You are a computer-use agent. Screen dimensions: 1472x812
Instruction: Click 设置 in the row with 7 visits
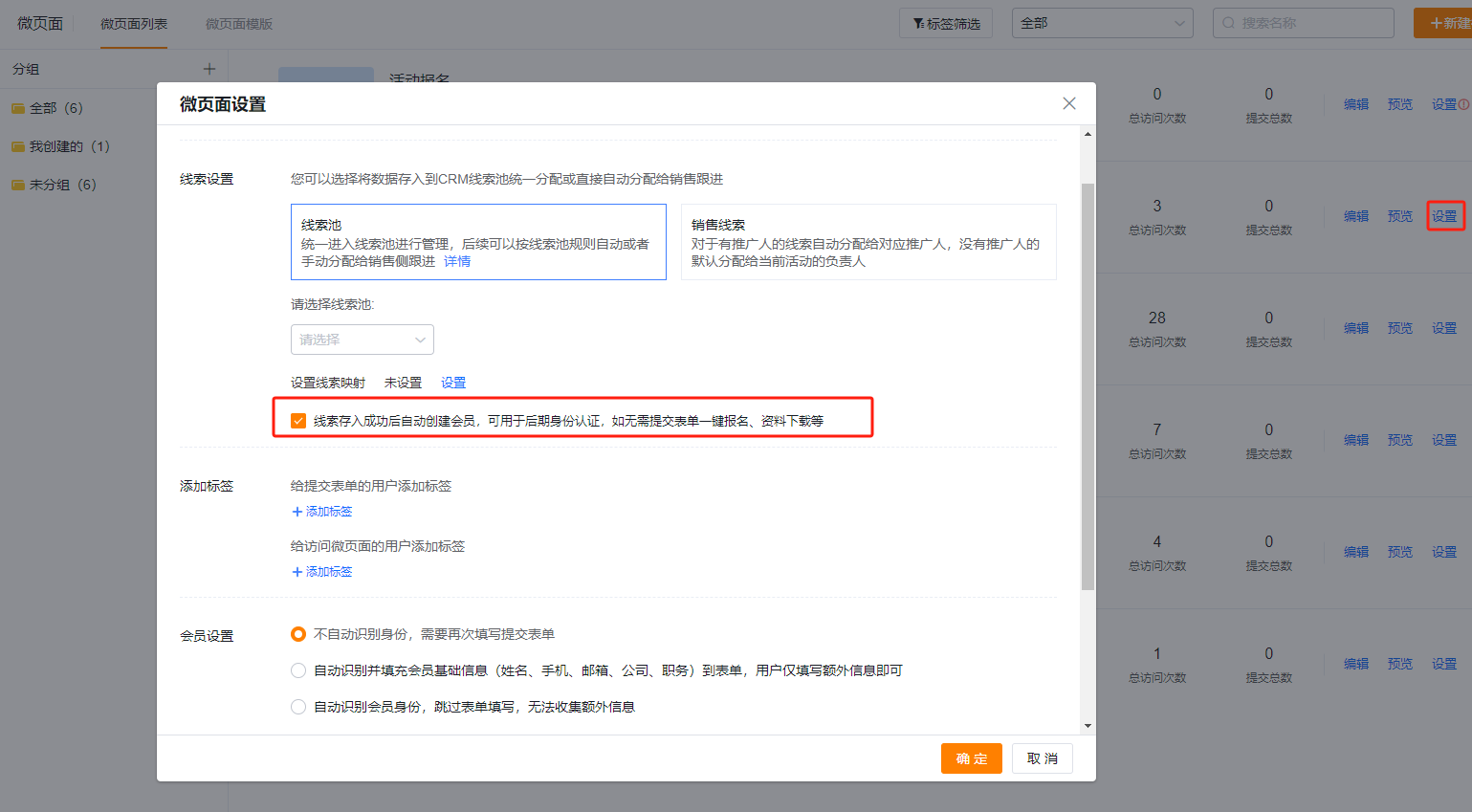[x=1444, y=440]
